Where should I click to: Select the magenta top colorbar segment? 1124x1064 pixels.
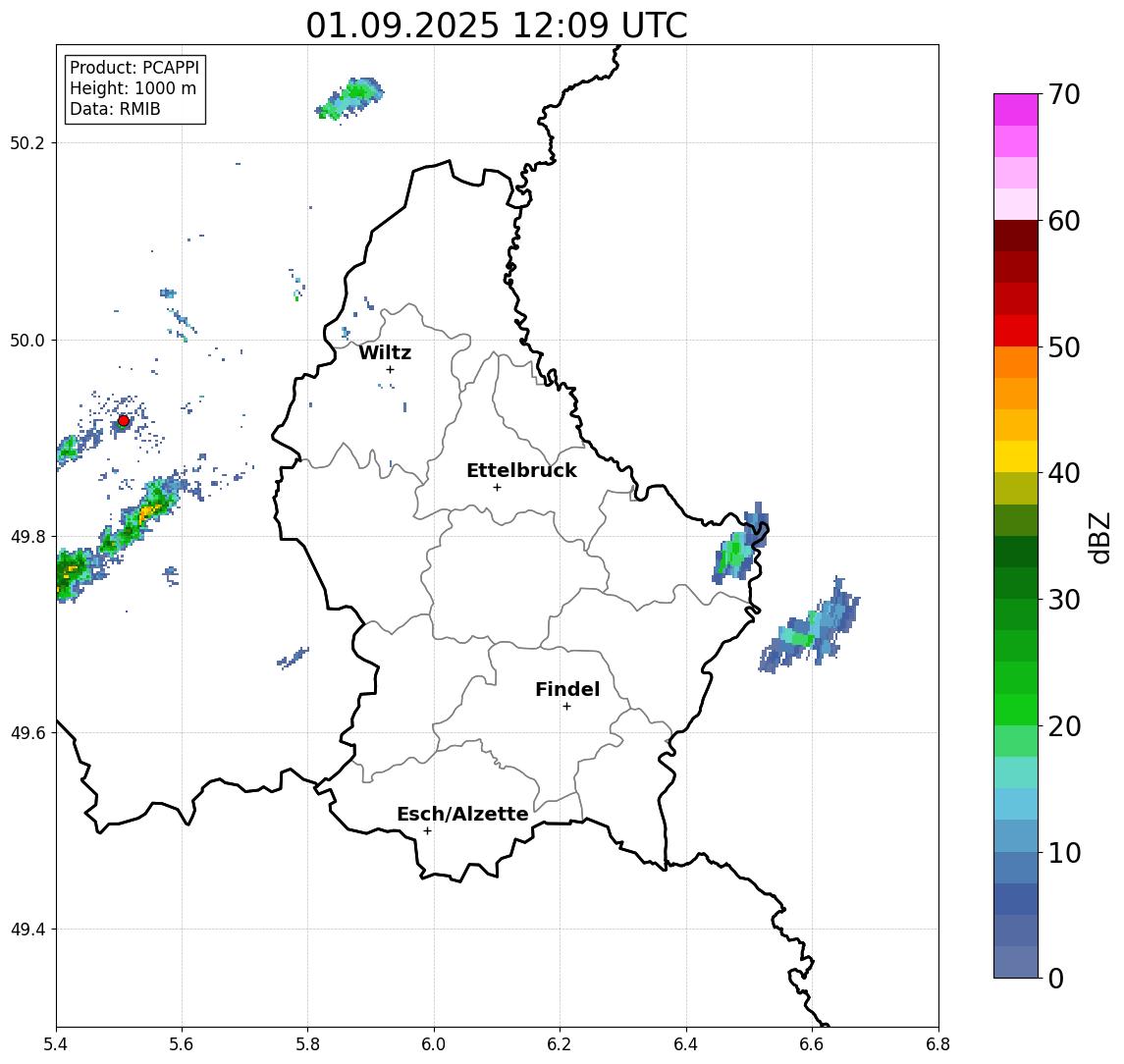(1016, 110)
